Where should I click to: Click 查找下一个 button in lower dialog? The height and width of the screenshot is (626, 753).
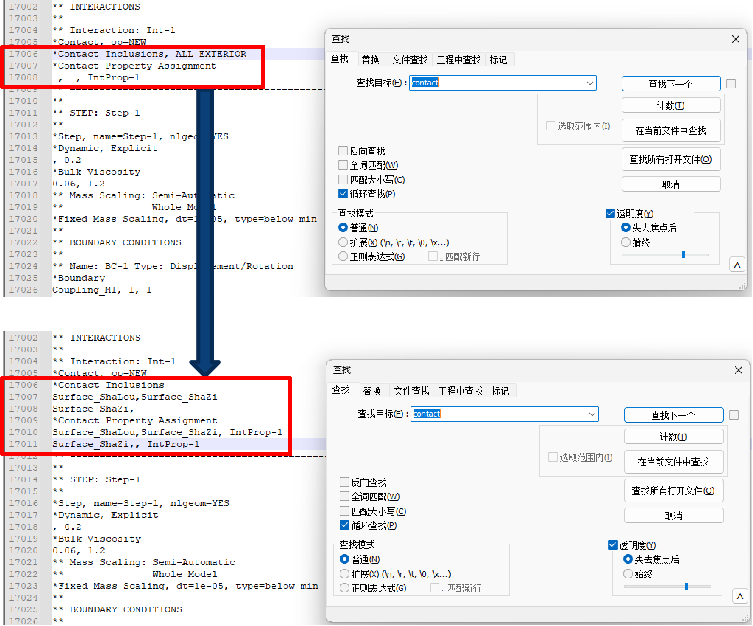coord(674,415)
